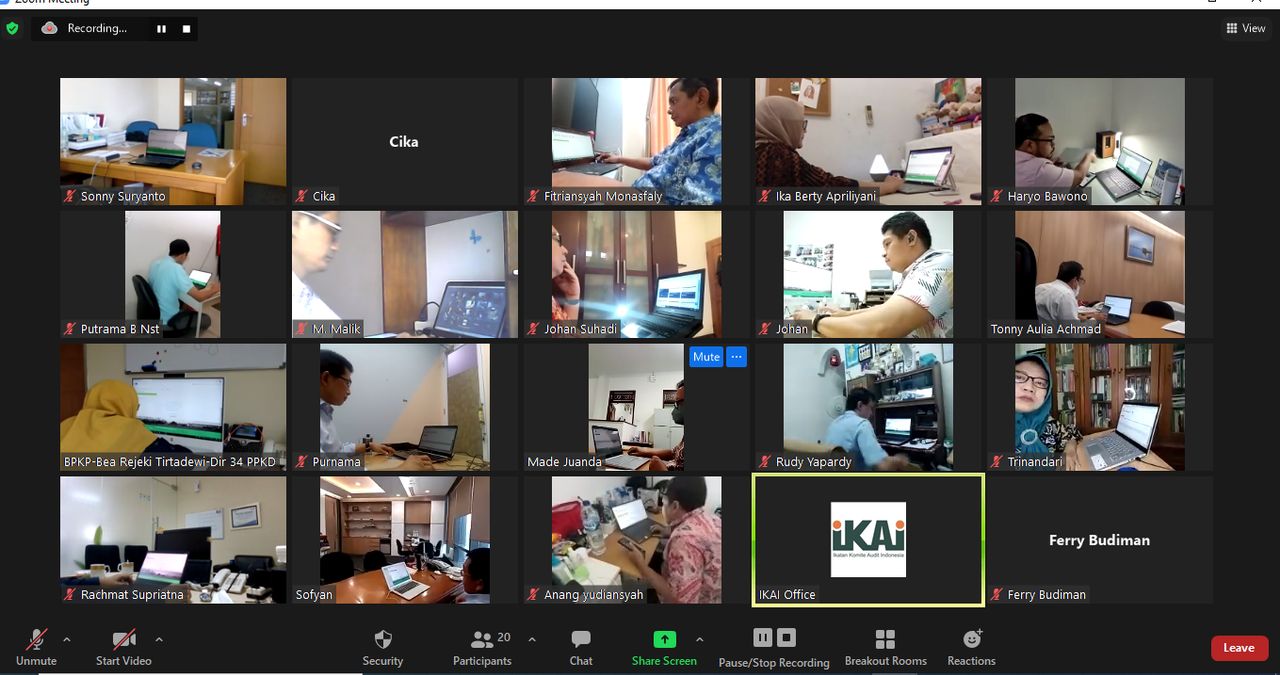Select Trinandari video tile
The image size is (1280, 675).
[x=1100, y=407]
